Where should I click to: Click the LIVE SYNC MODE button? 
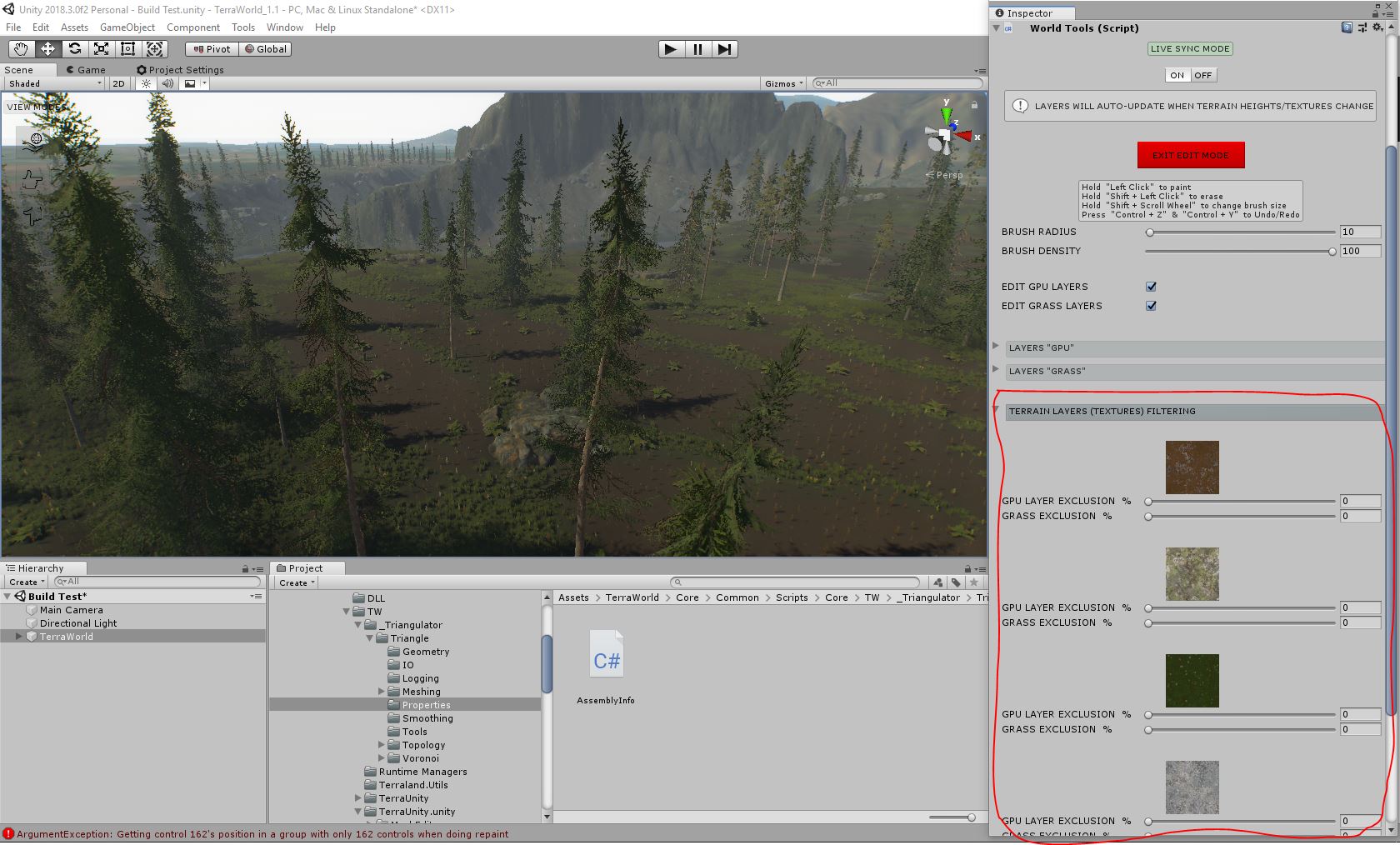point(1190,48)
